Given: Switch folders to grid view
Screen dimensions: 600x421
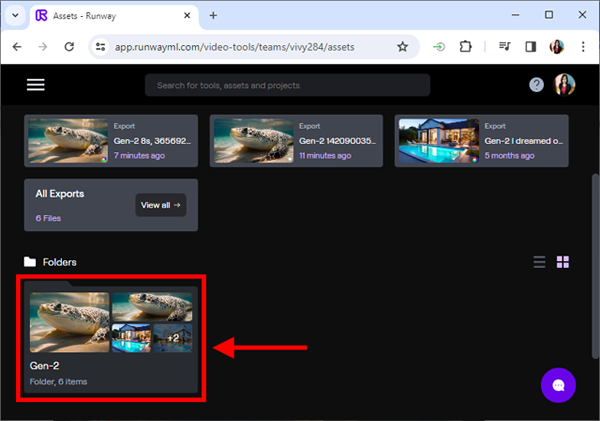Looking at the screenshot, I should (x=562, y=262).
